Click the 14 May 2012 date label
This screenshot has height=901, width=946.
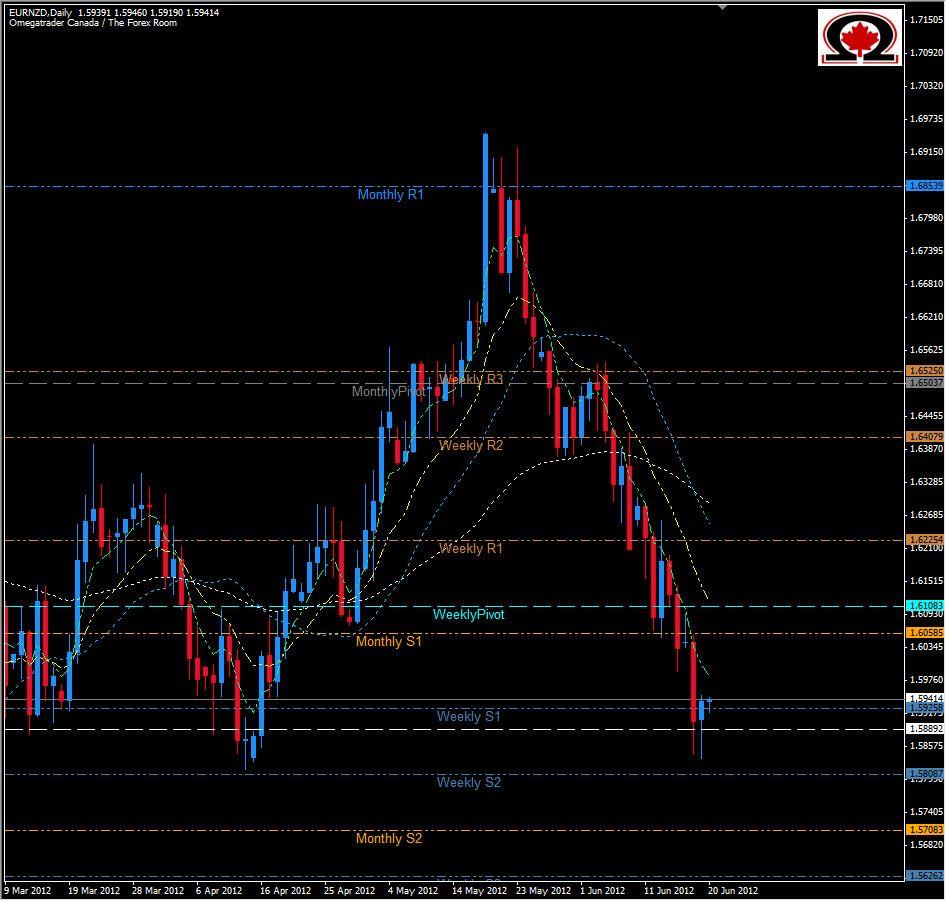click(480, 891)
